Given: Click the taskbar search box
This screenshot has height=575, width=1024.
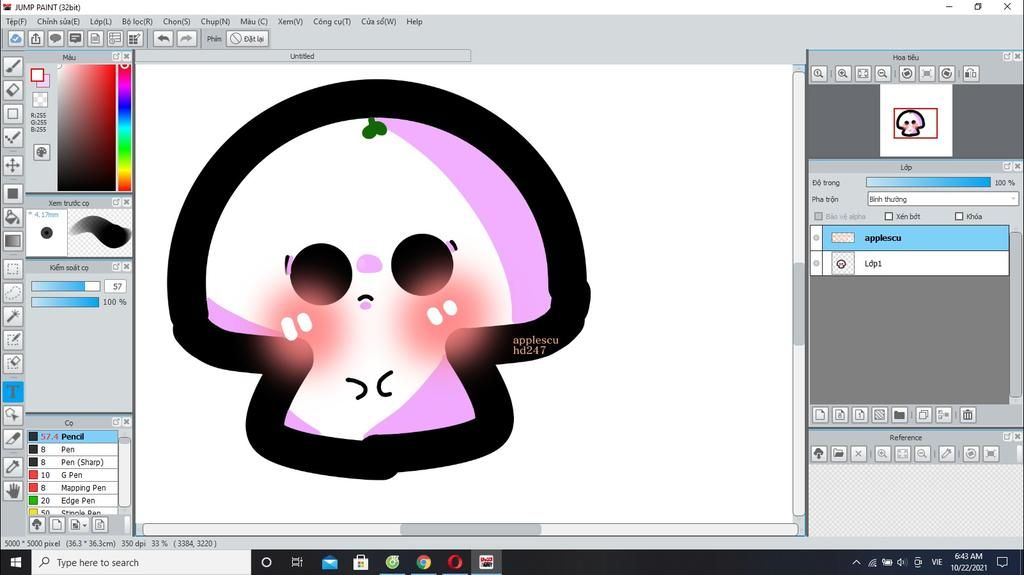Looking at the screenshot, I should pos(141,562).
